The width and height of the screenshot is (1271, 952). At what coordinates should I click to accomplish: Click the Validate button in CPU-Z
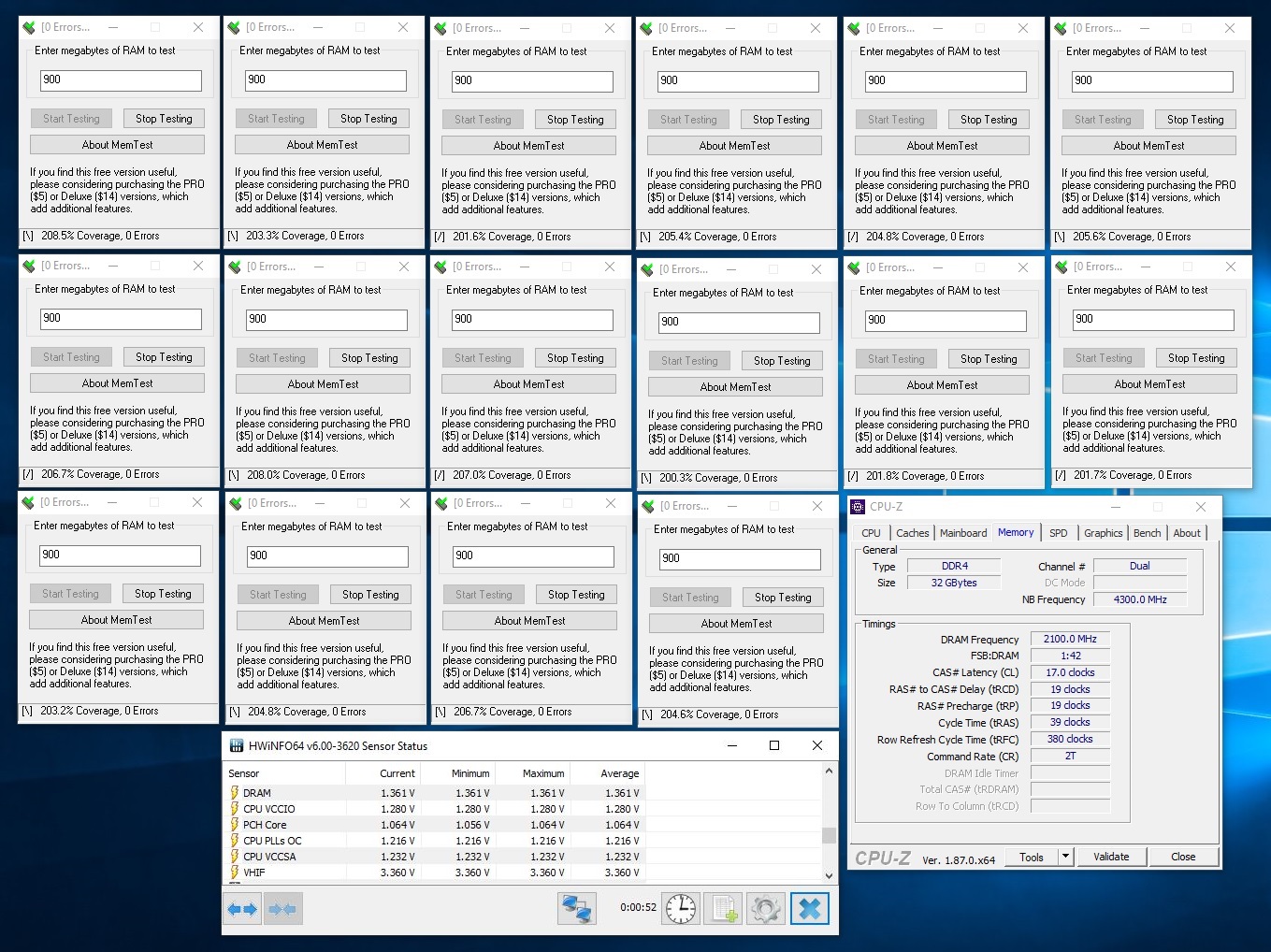coord(1111,857)
